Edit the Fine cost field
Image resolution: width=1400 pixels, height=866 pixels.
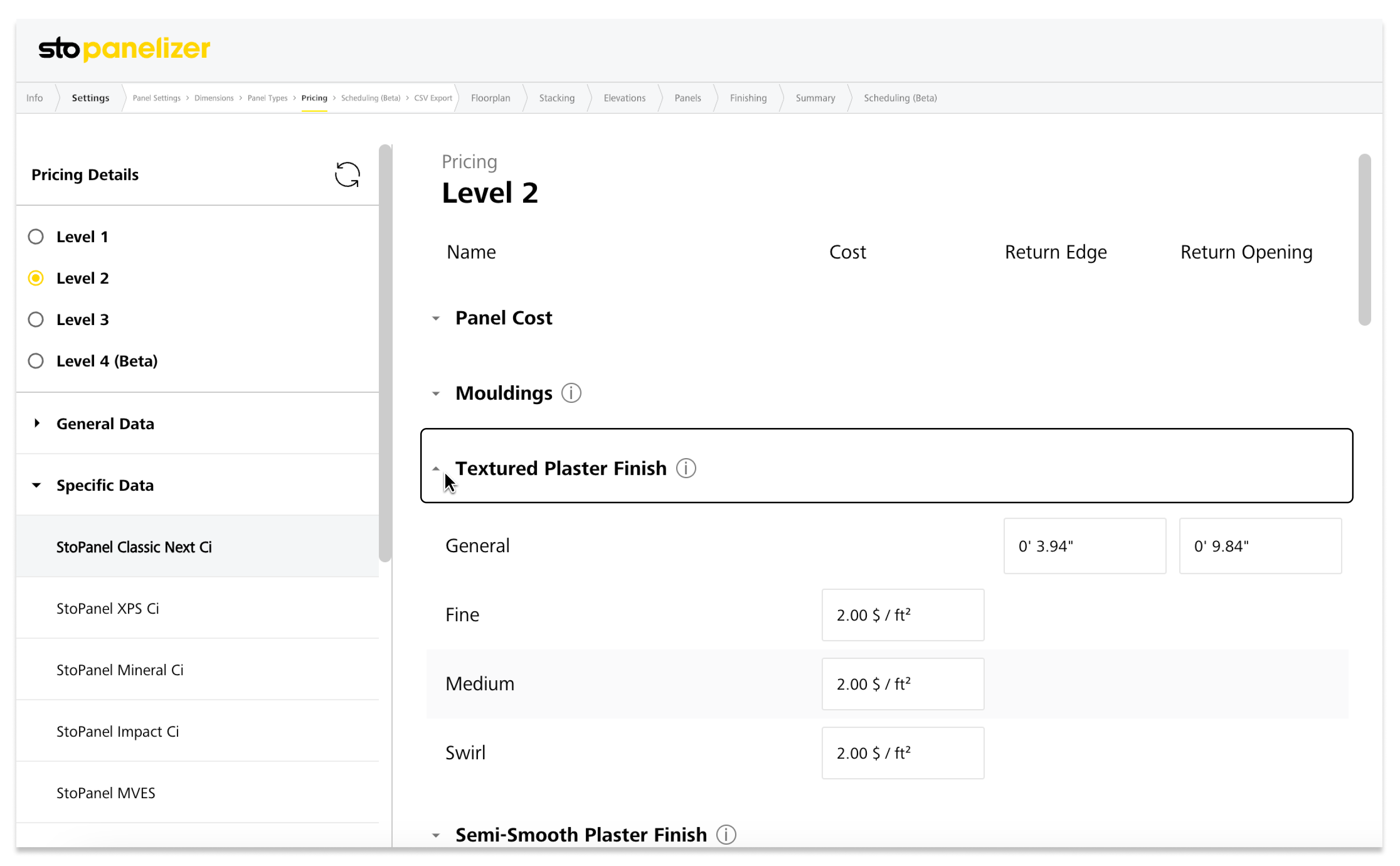(903, 615)
